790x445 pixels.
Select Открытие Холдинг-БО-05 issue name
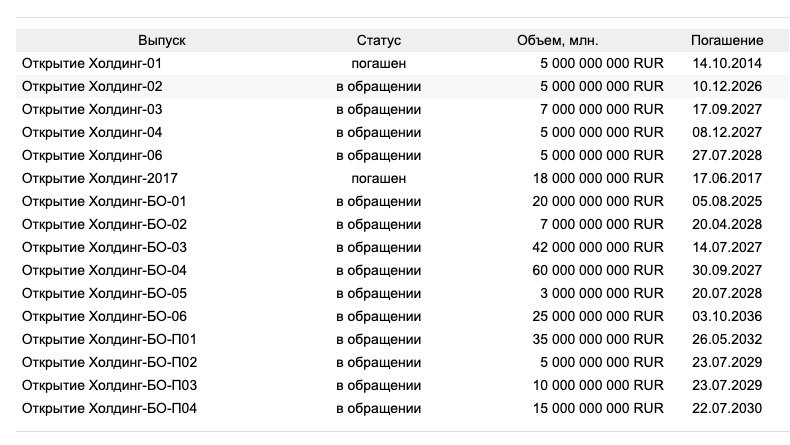pos(104,293)
